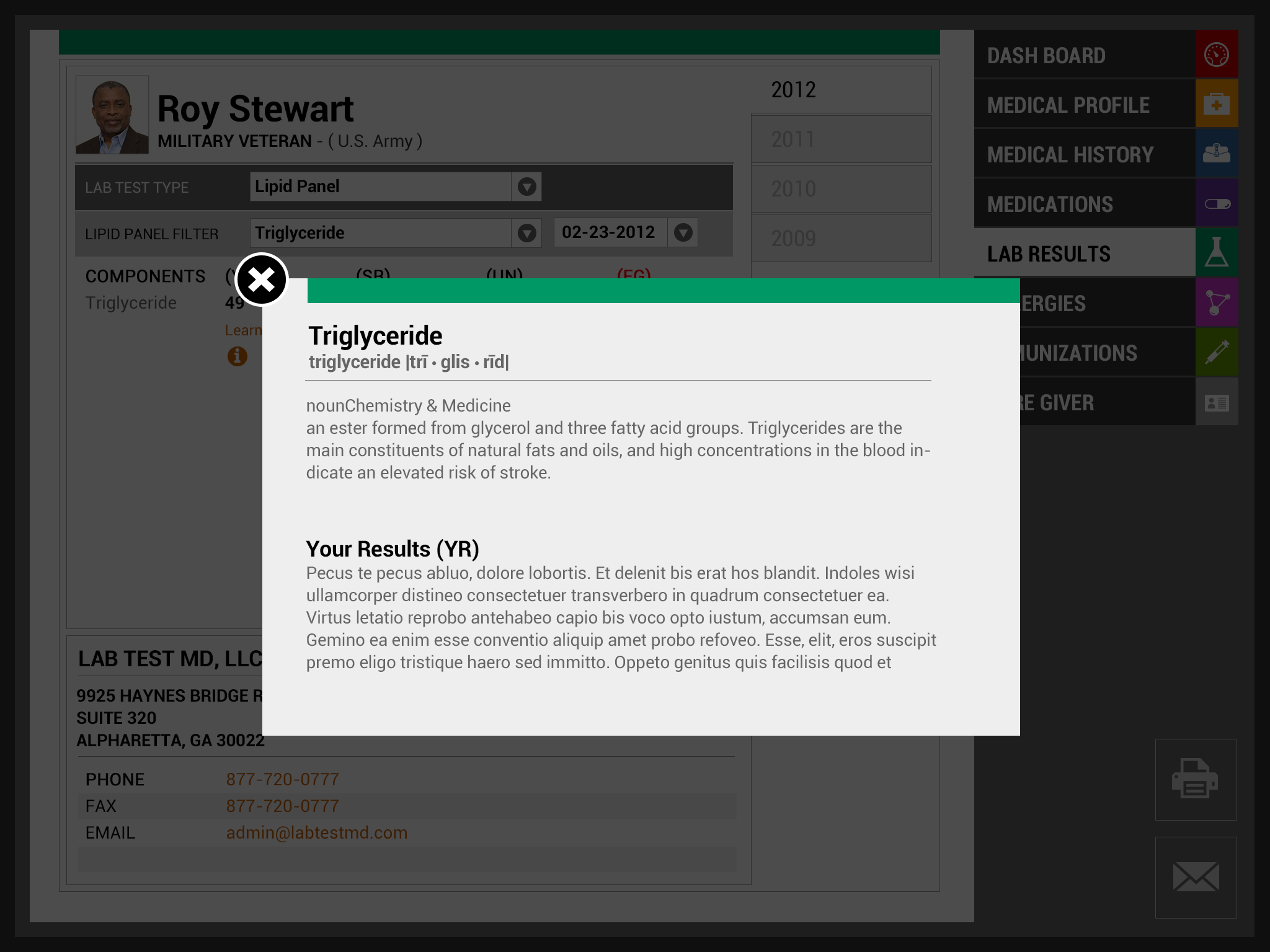Close the Triglyceride definition popup

coord(262,280)
